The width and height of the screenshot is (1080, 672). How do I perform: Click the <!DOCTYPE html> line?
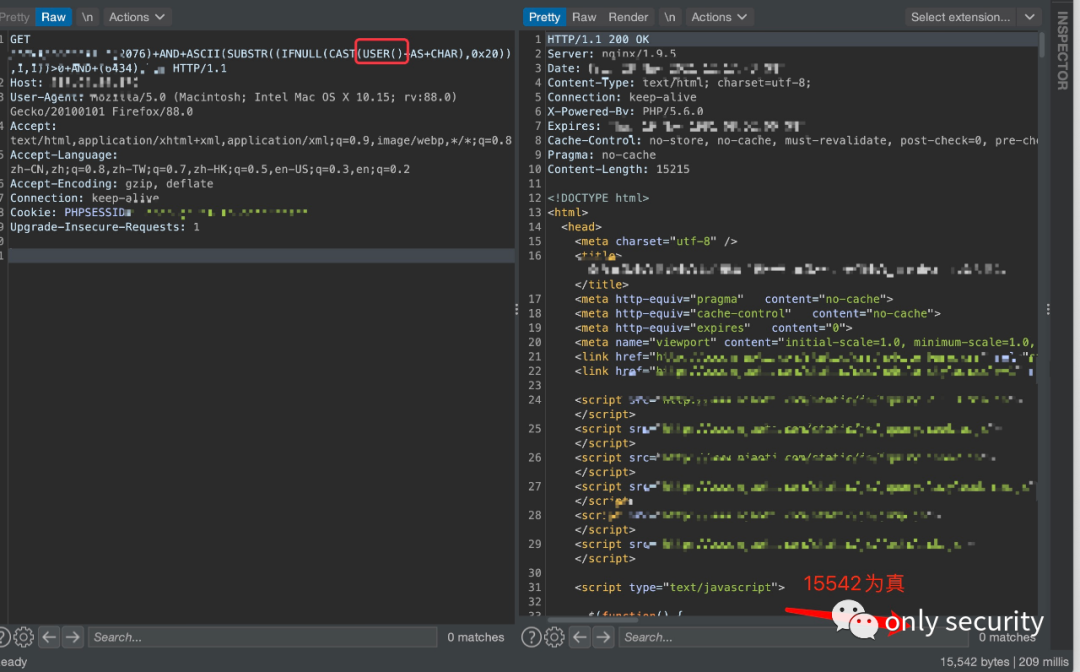tap(598, 198)
